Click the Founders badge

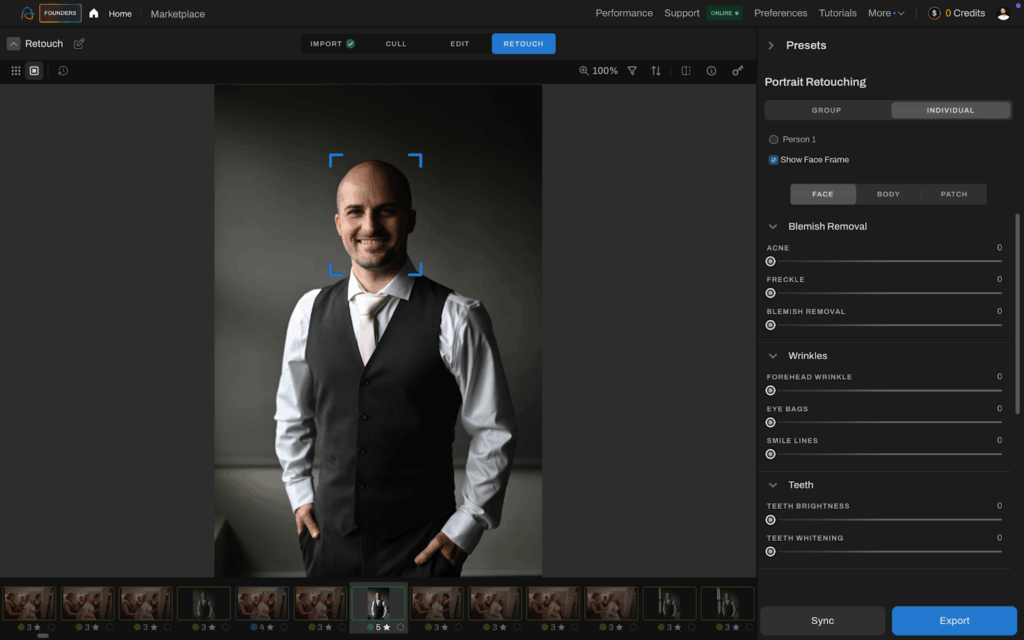tap(60, 13)
